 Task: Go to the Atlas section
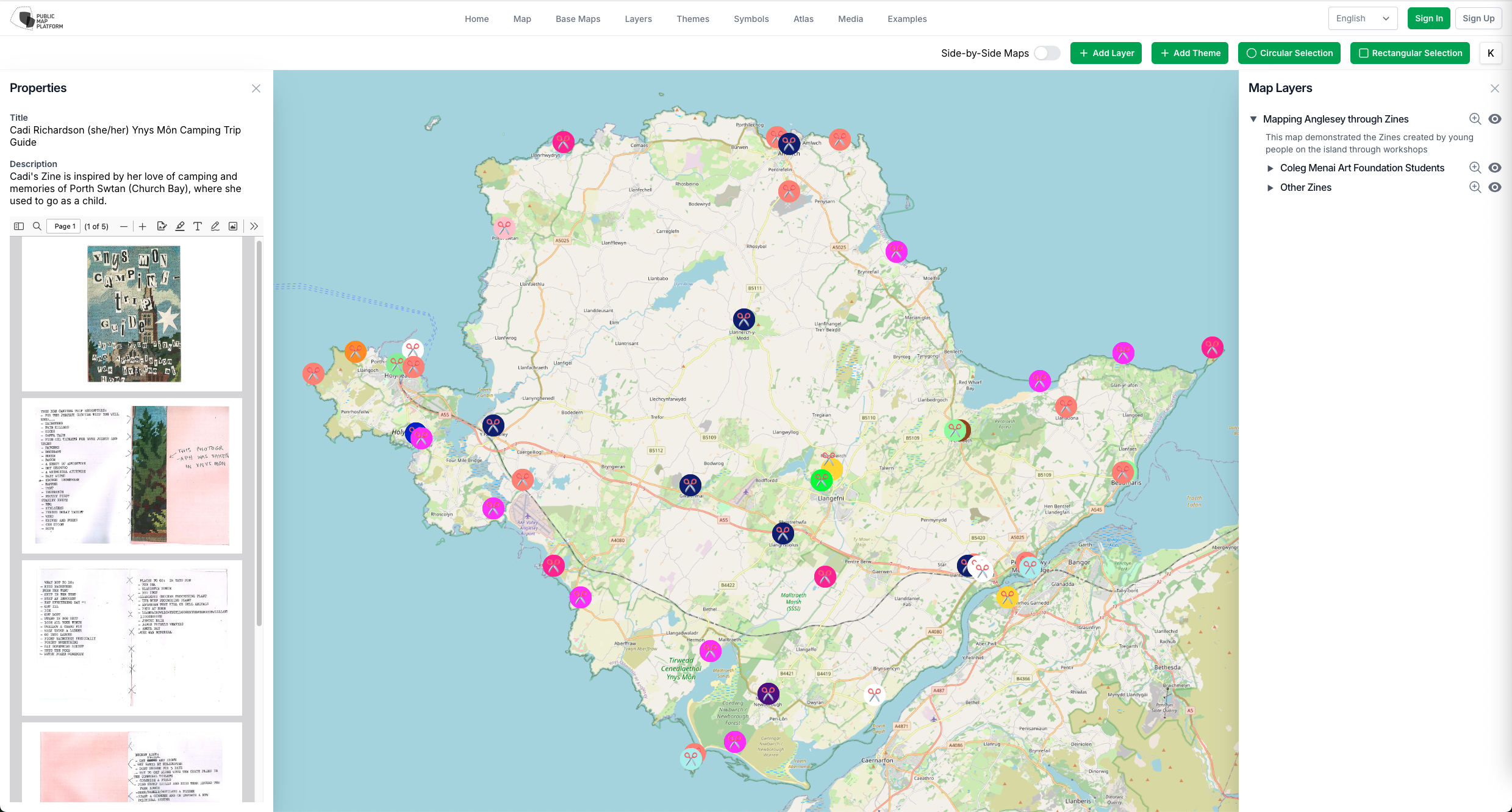pyautogui.click(x=803, y=18)
